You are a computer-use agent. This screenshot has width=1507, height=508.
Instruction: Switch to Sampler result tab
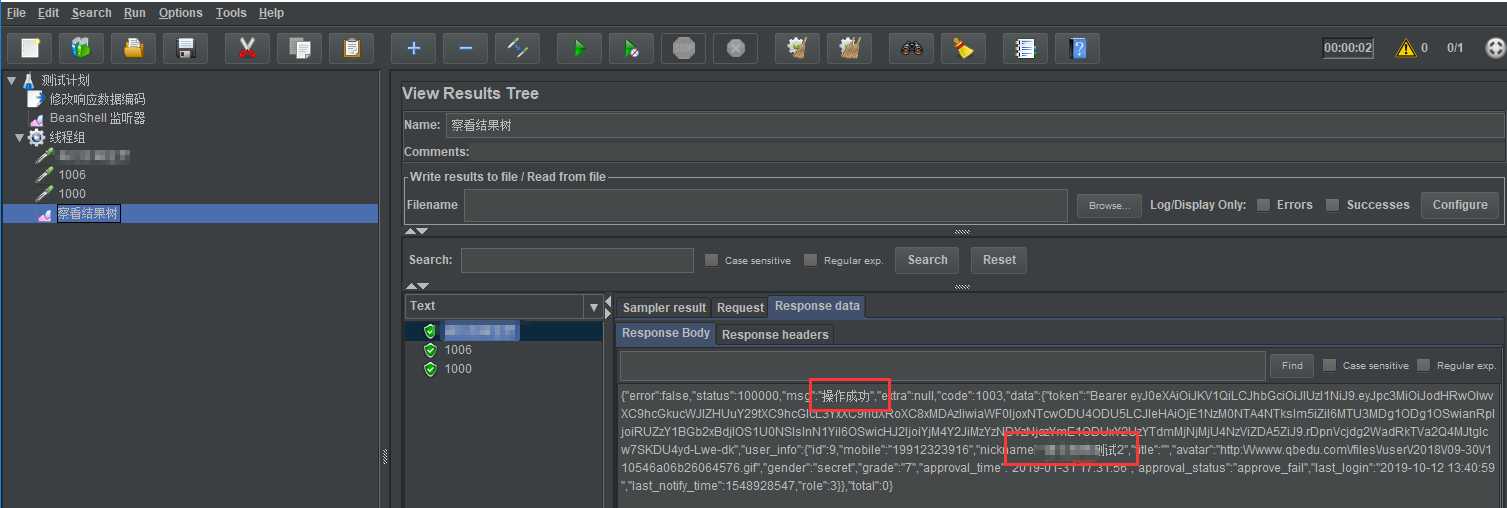point(664,308)
